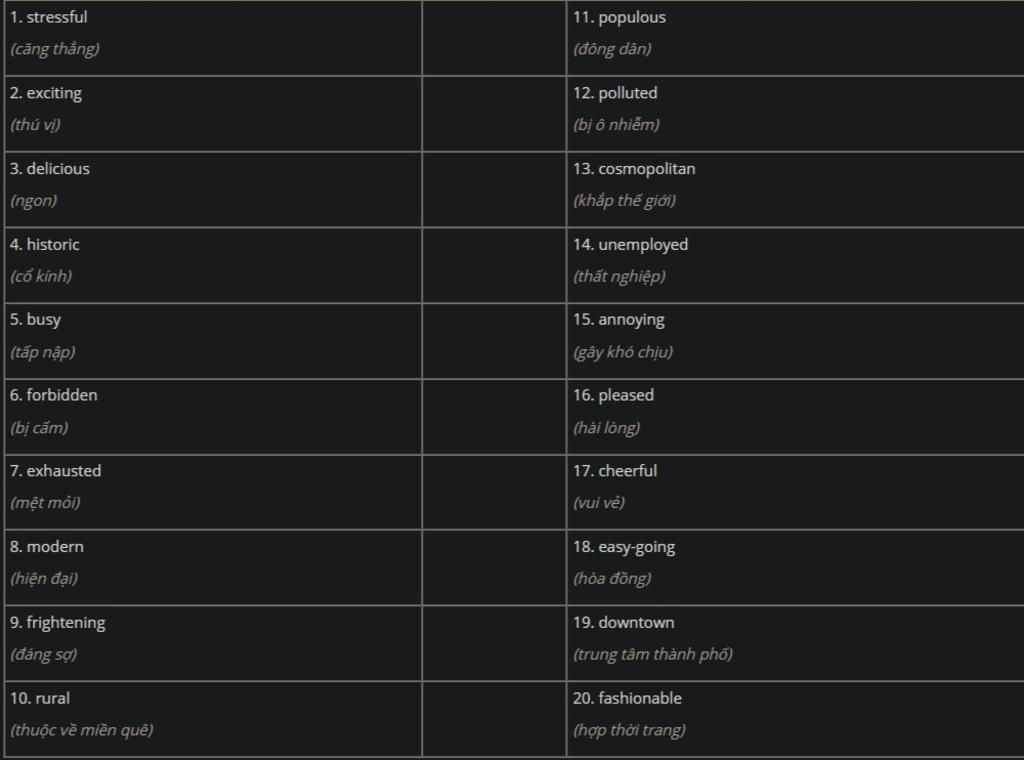Click the Vietnamese translation "(tấp nập)"
Screen dimensions: 1024x760
(43, 352)
